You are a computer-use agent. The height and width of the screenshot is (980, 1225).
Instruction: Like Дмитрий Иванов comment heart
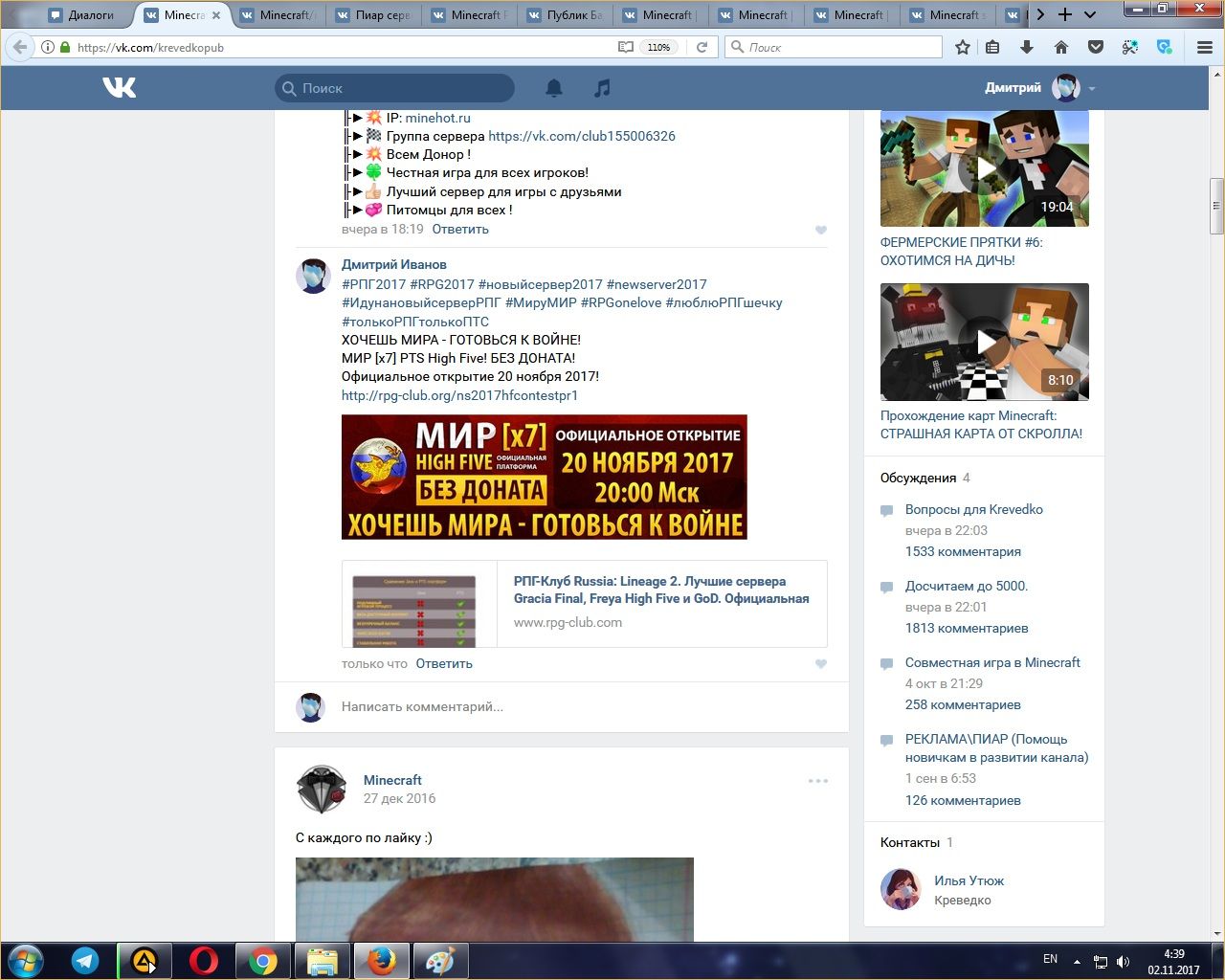[820, 664]
